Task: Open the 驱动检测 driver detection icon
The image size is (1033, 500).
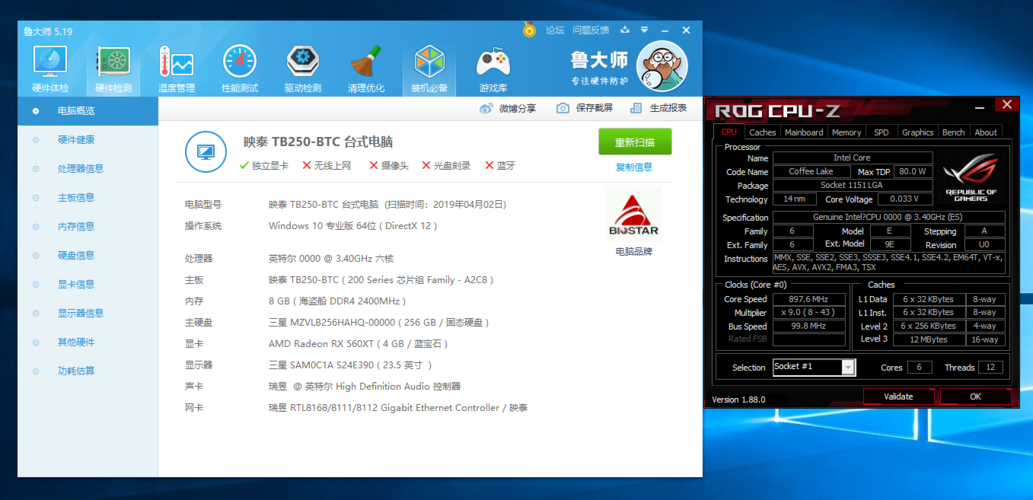Action: pos(303,69)
